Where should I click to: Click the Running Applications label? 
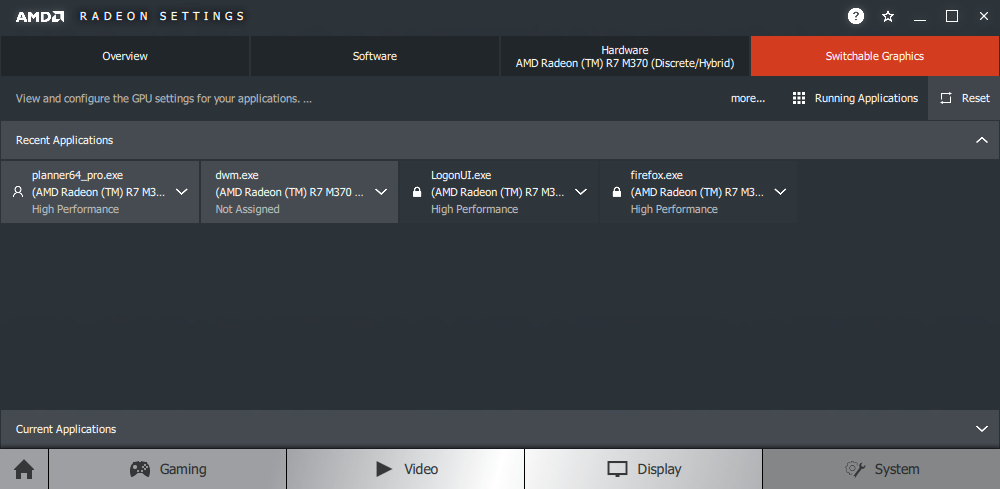[x=866, y=98]
